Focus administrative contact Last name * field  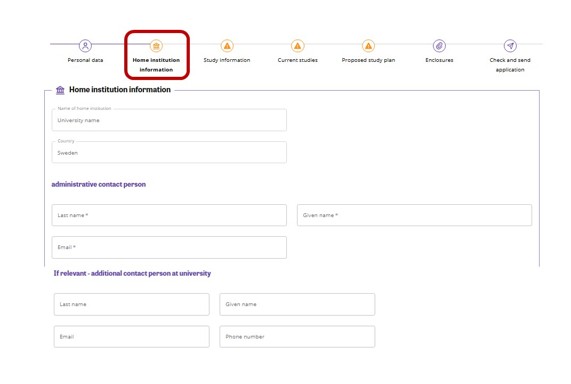(x=169, y=215)
